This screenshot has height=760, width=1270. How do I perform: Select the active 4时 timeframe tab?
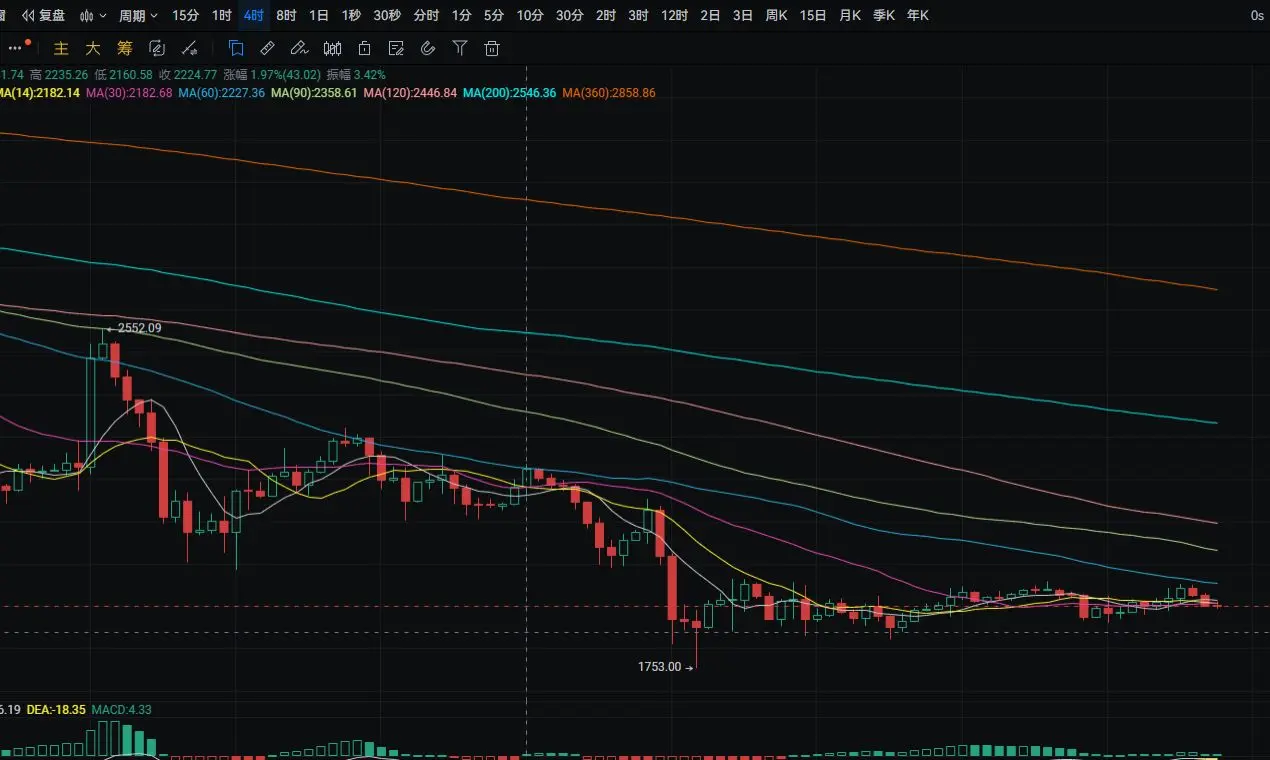coord(254,15)
